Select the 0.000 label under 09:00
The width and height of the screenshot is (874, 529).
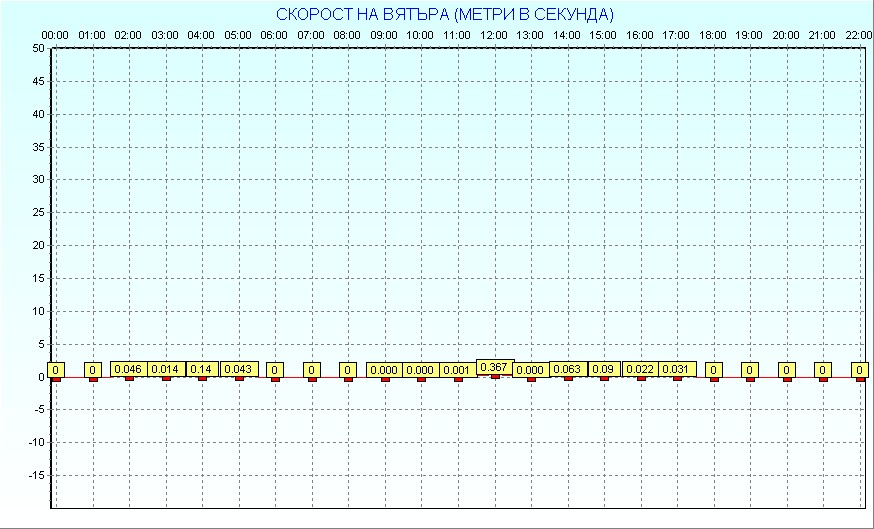384,370
